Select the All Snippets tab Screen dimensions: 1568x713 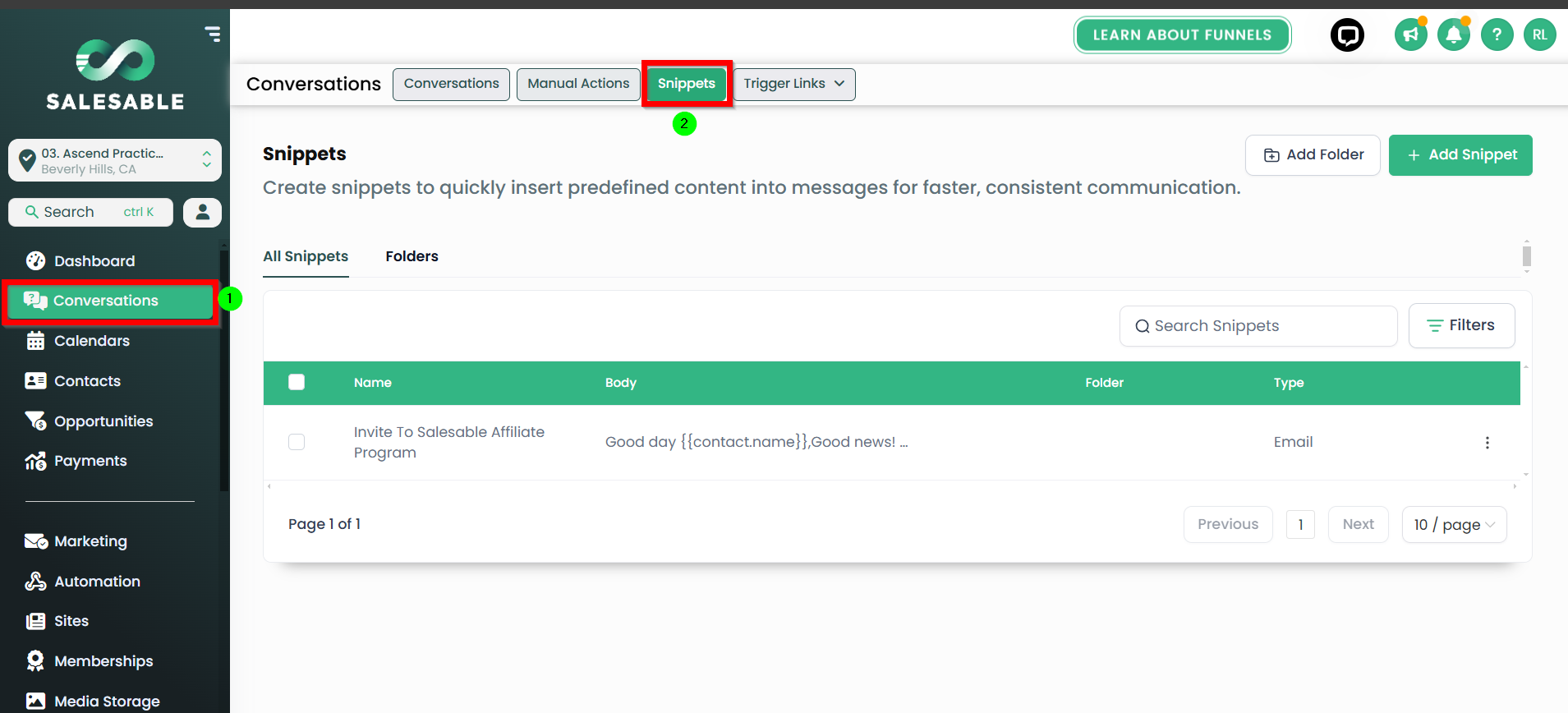pos(306,256)
